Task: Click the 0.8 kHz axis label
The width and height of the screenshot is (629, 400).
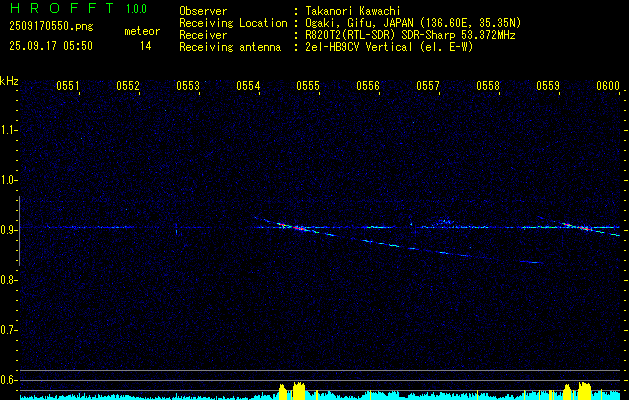Action: [7, 280]
